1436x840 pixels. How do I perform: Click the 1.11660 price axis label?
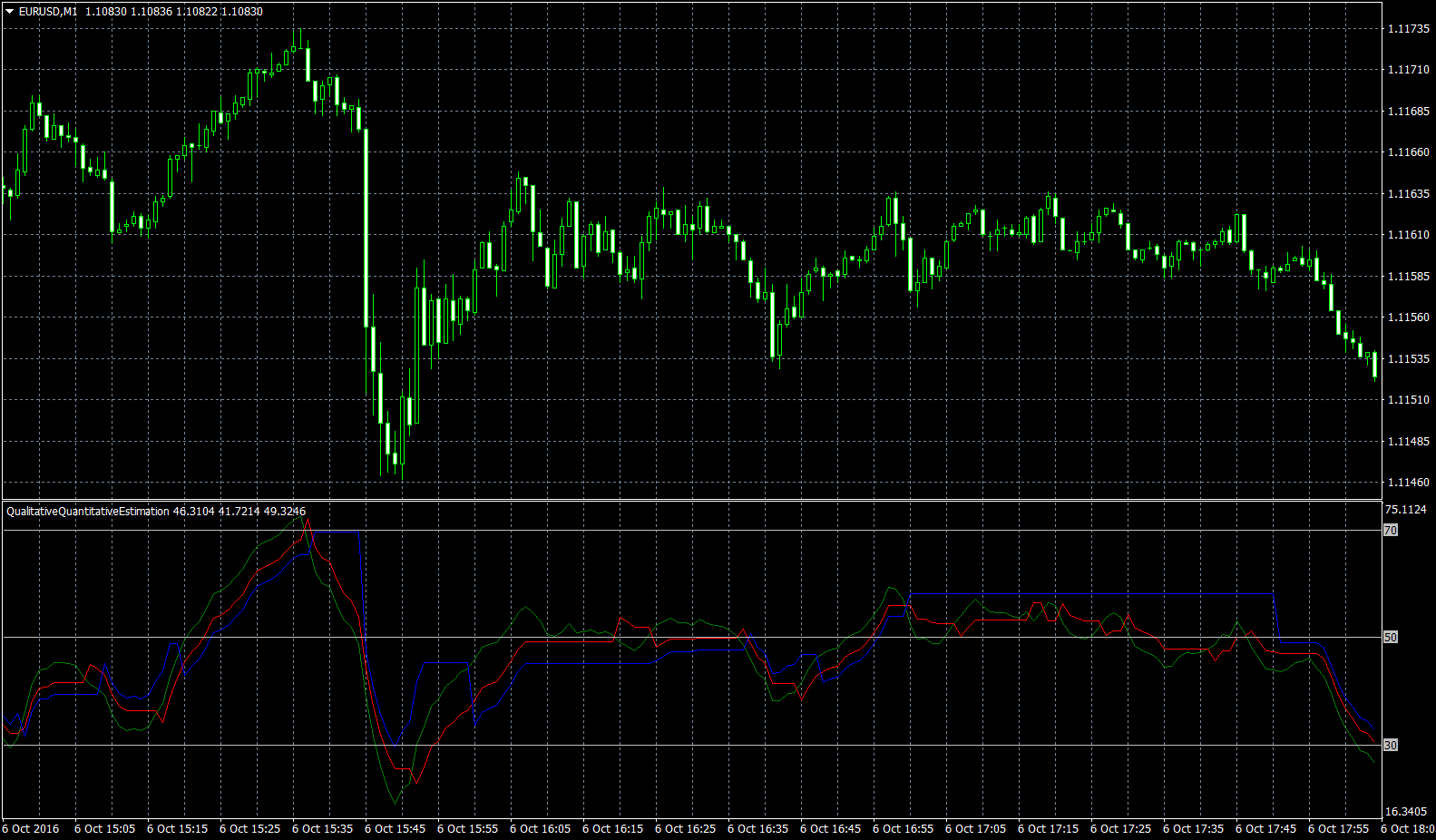pos(1408,152)
